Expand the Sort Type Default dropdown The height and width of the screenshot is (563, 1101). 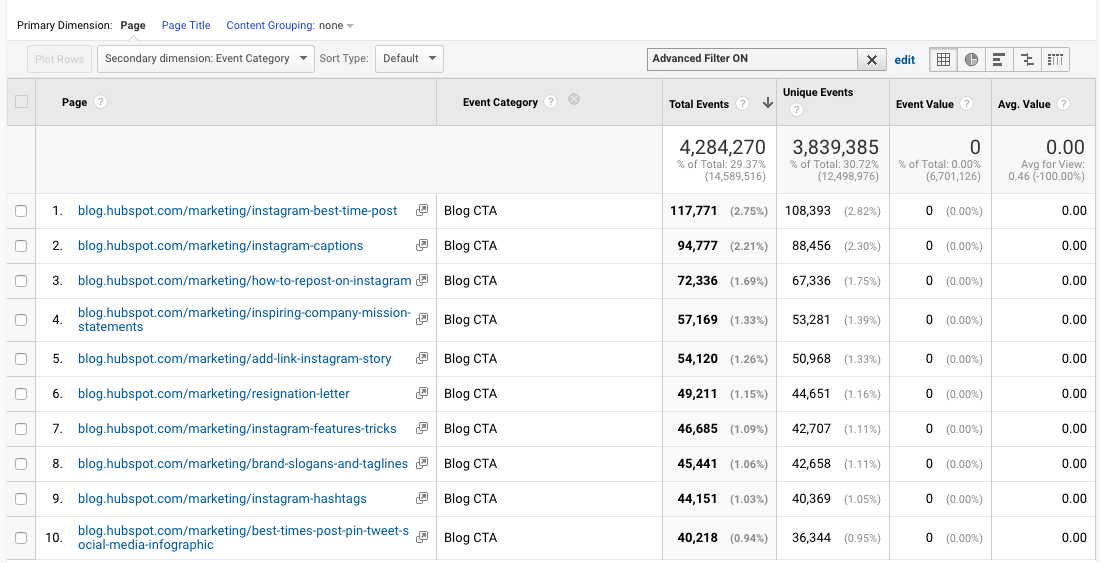click(x=409, y=59)
